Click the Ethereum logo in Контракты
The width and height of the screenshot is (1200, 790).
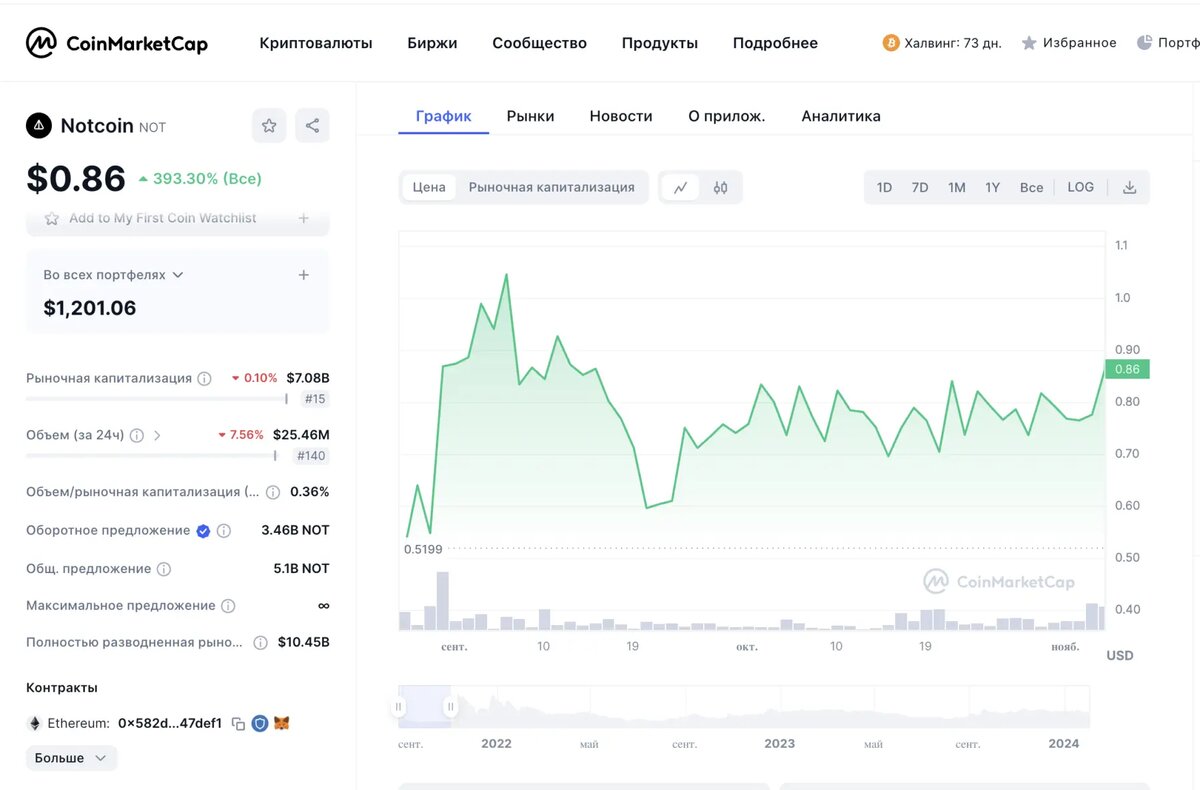(x=35, y=723)
